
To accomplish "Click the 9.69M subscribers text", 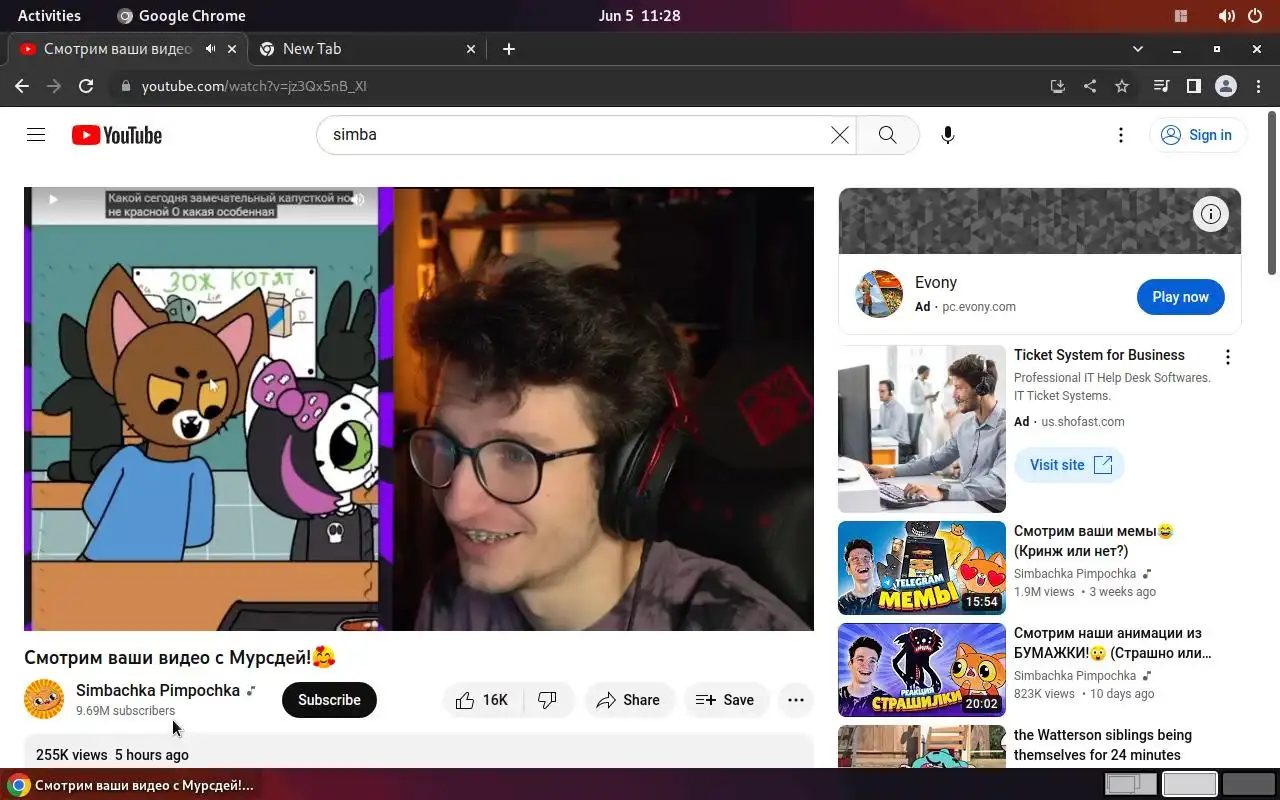I will [x=125, y=711].
